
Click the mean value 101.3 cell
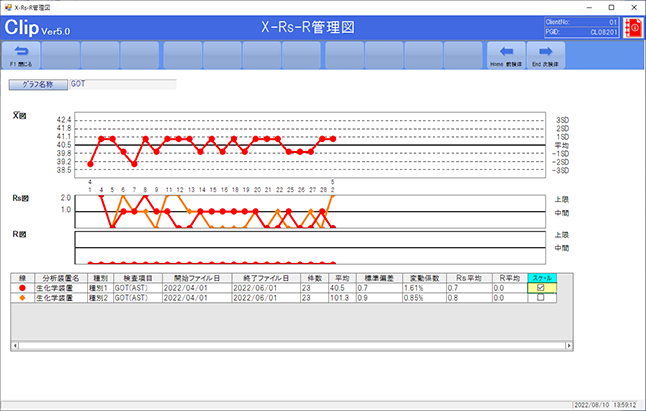click(342, 298)
